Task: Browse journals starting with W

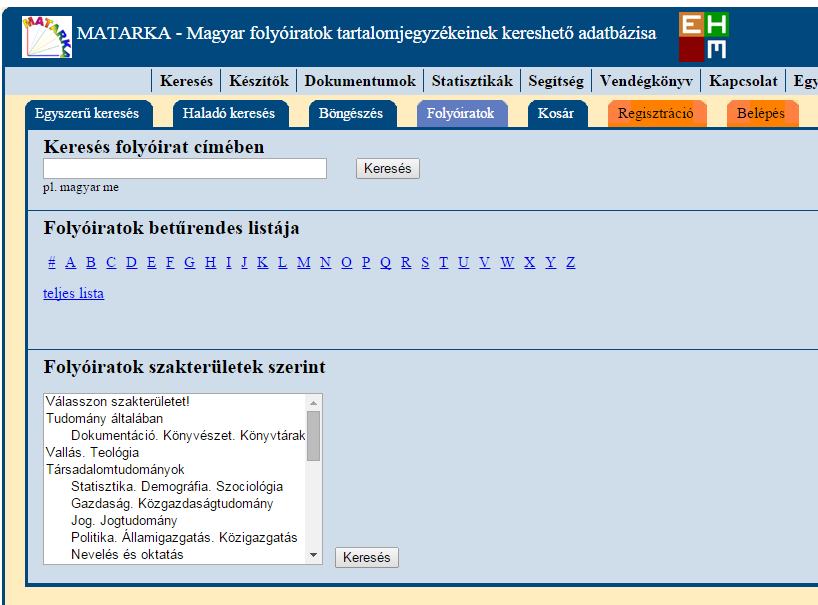Action: [507, 262]
